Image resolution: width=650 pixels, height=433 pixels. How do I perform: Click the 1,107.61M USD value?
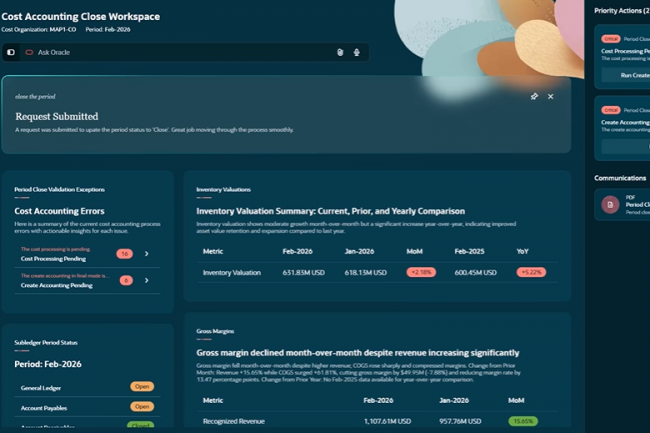coord(388,421)
